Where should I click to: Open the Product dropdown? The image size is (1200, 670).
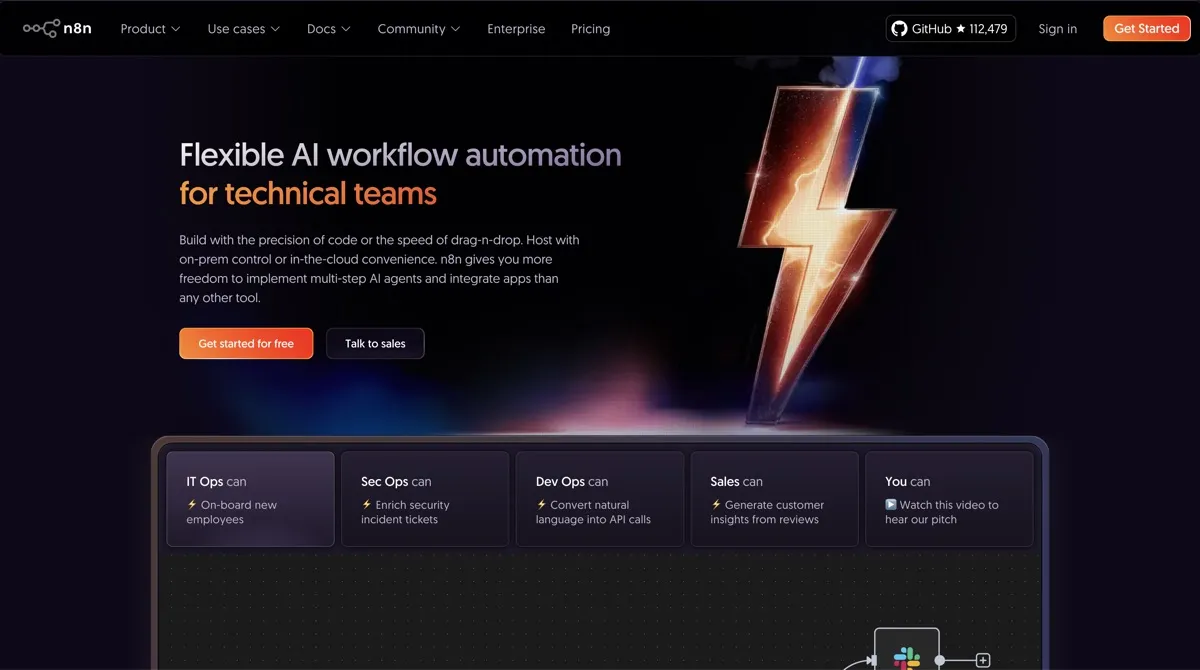[x=149, y=28]
